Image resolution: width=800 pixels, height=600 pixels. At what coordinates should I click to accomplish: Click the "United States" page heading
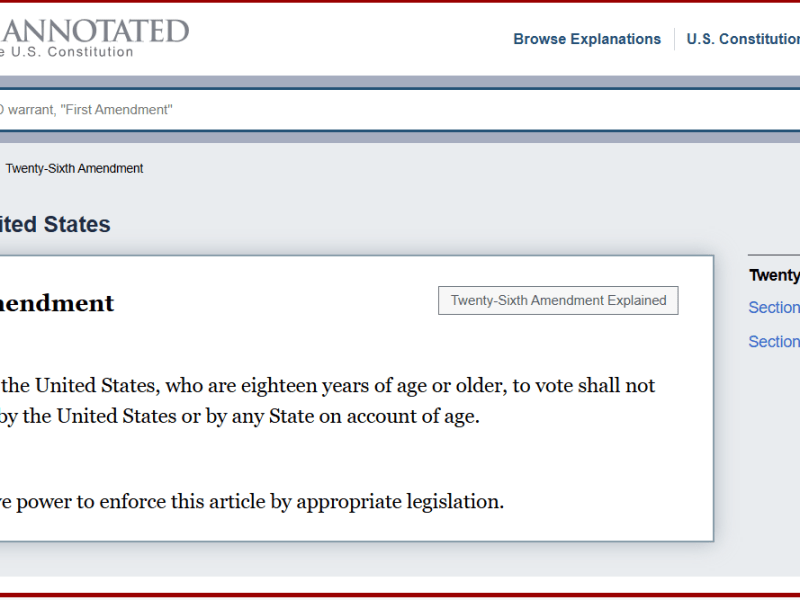point(55,224)
